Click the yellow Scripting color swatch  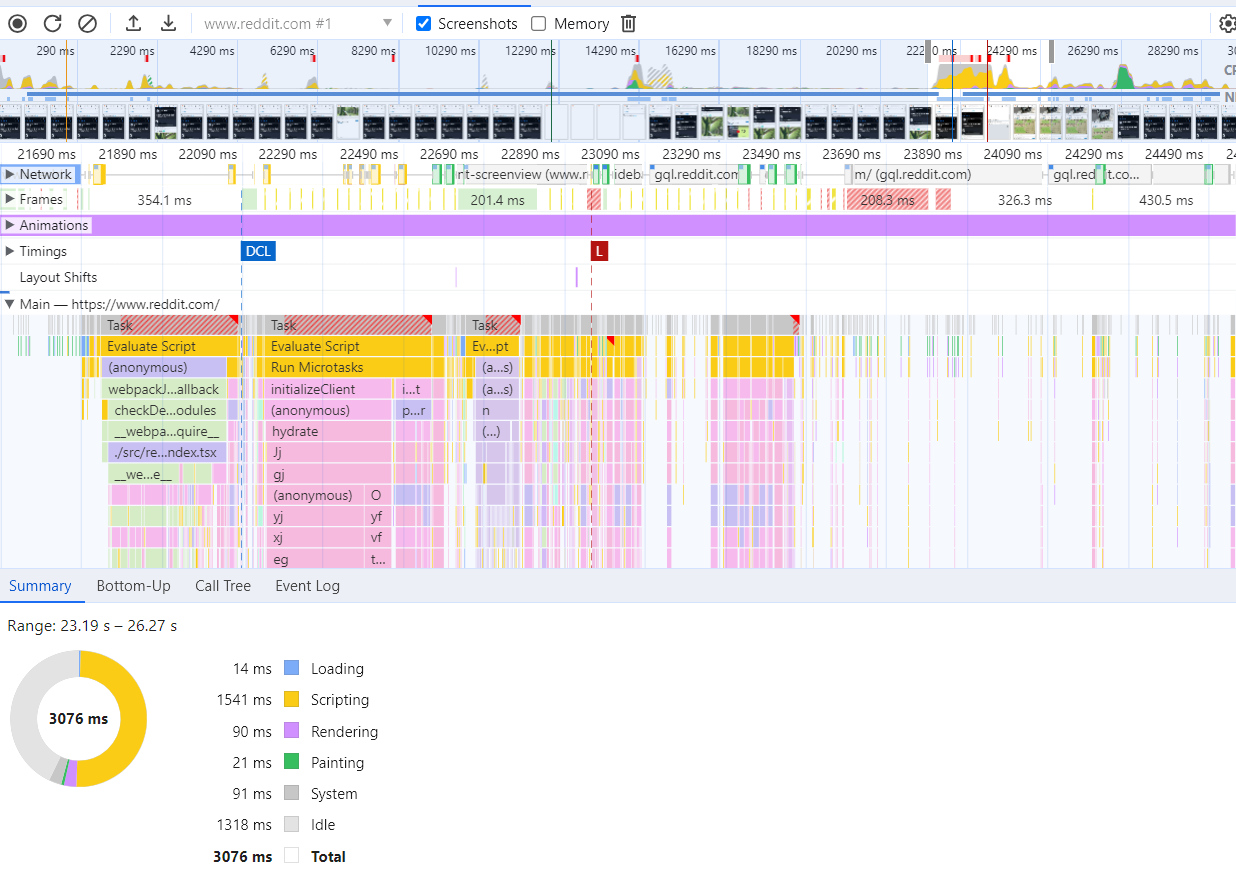pos(291,700)
